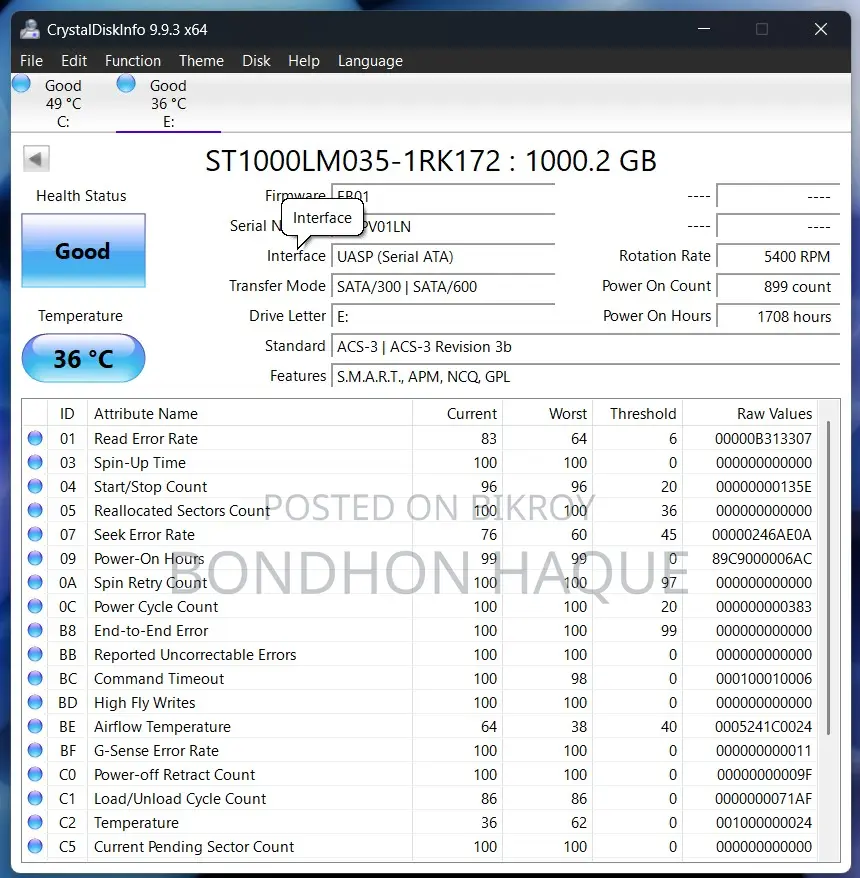The height and width of the screenshot is (878, 860).
Task: Click status orb of Reallocated Sectors Count row
Action: pos(35,511)
